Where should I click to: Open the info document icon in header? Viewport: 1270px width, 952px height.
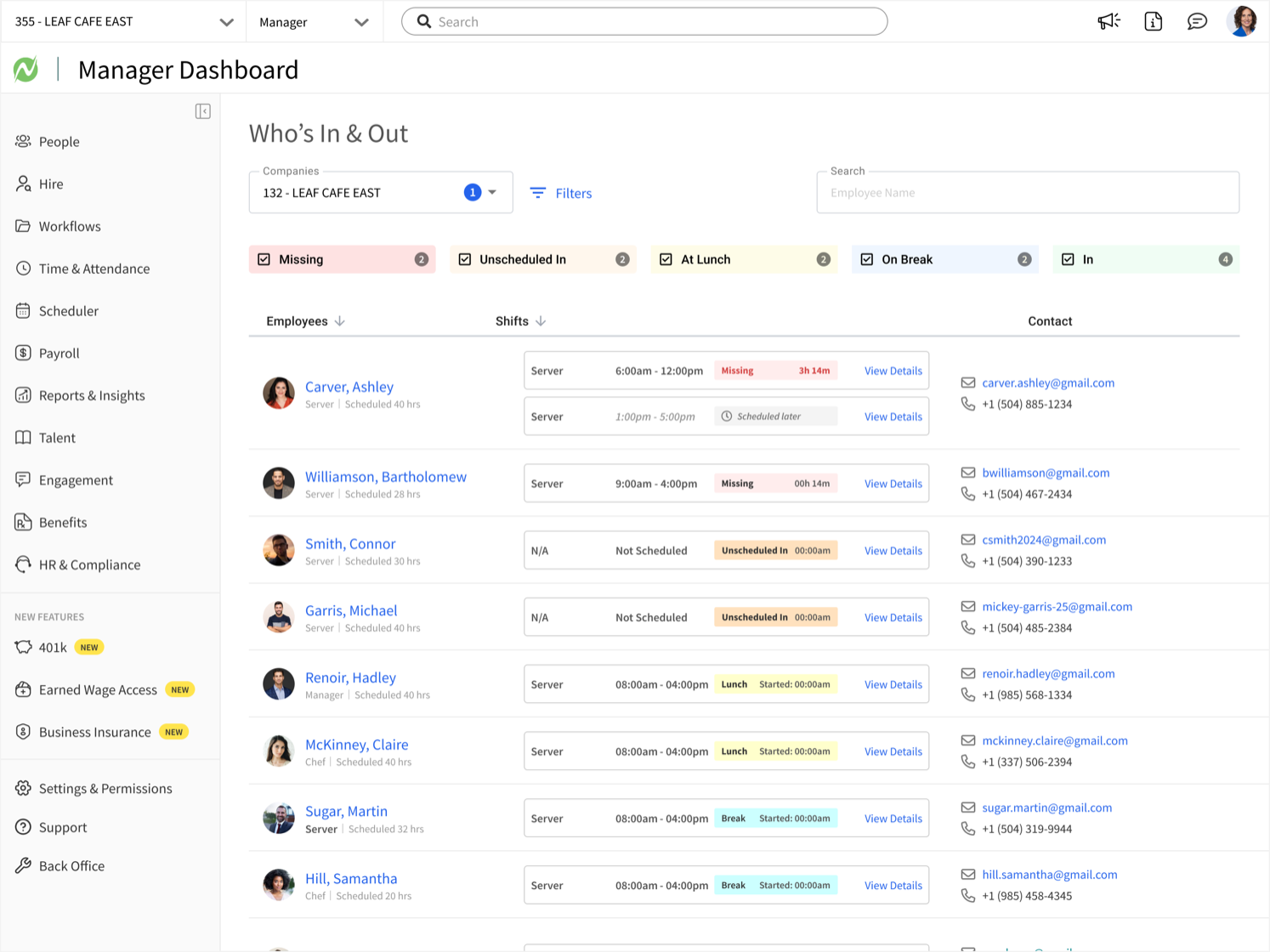pyautogui.click(x=1153, y=21)
